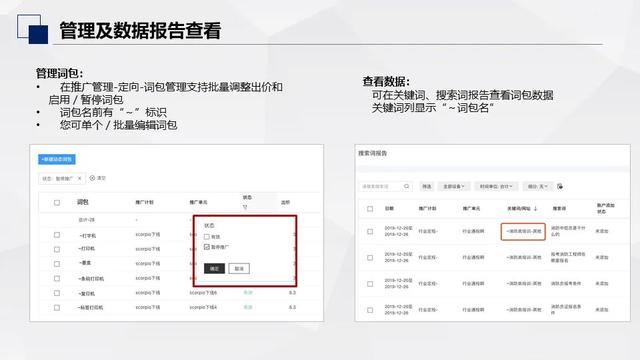This screenshot has width=640, height=360.
Task: Click the 清空 clear-filters circle icon
Action: pos(92,178)
